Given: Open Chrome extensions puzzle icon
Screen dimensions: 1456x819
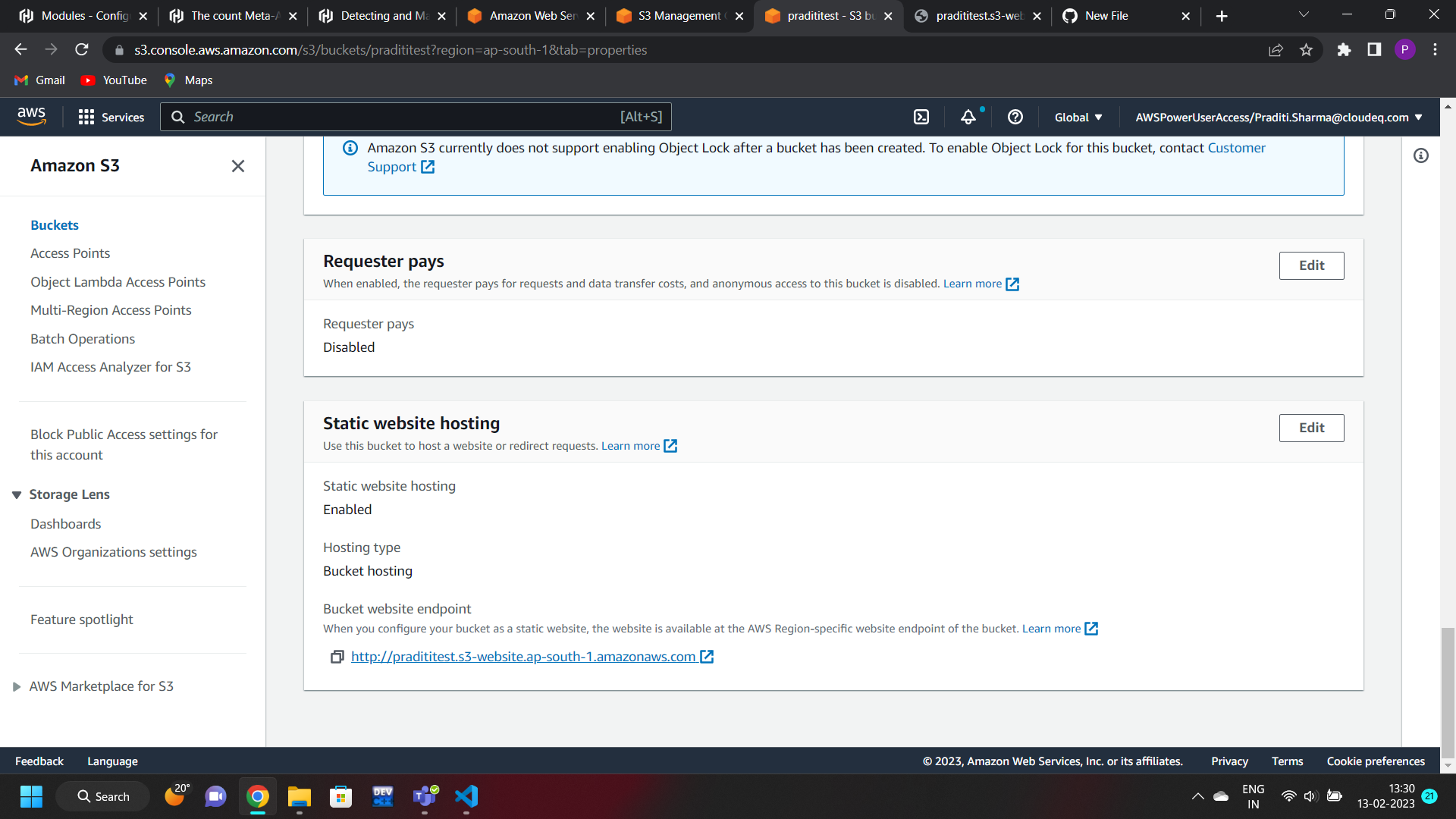Looking at the screenshot, I should tap(1344, 49).
